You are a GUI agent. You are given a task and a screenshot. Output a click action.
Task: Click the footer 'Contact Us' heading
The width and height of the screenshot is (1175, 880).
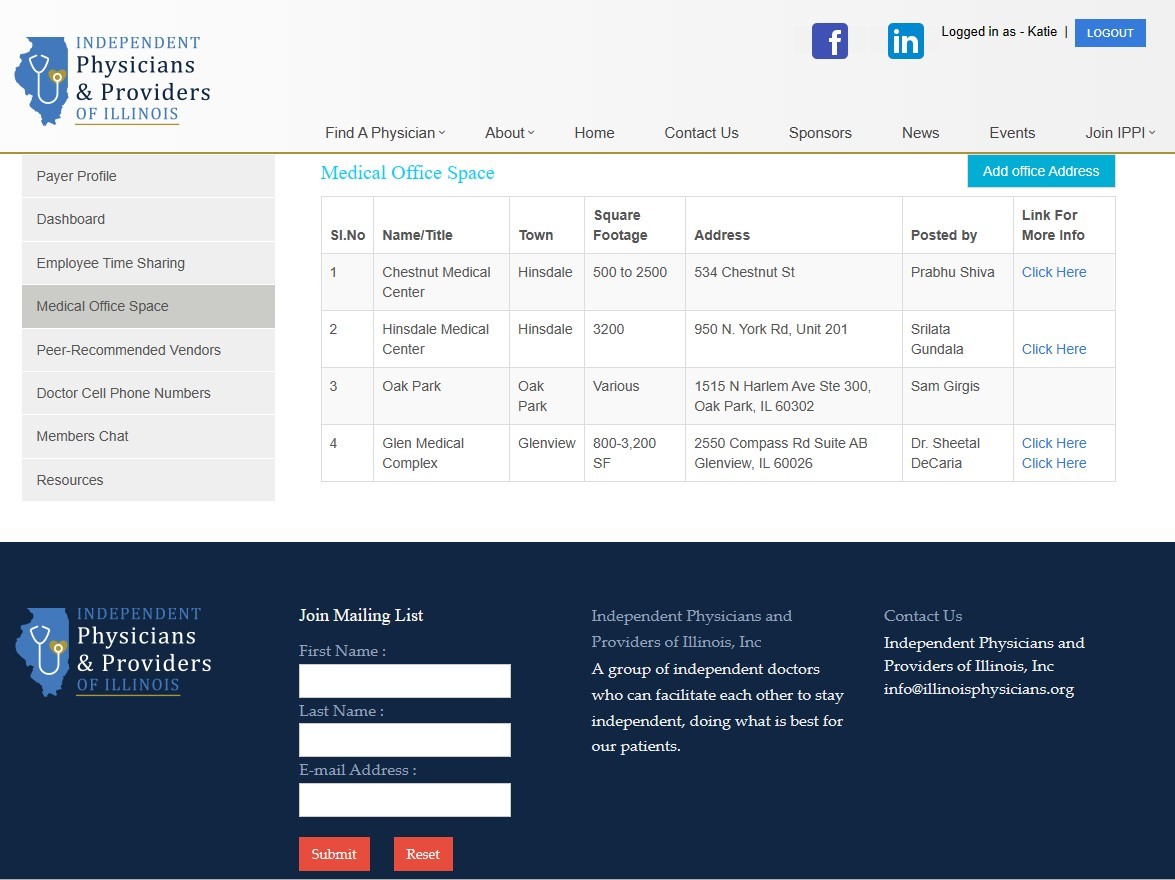pos(923,616)
